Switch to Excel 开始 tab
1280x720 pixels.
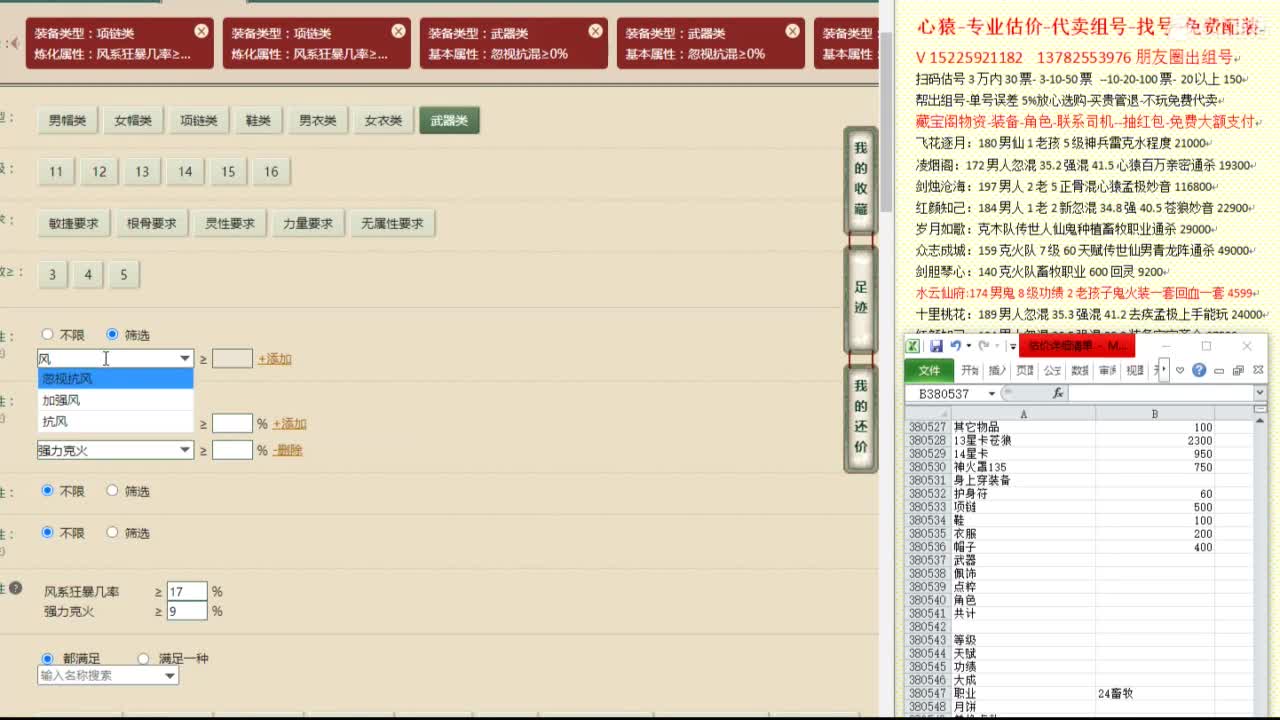click(x=970, y=370)
